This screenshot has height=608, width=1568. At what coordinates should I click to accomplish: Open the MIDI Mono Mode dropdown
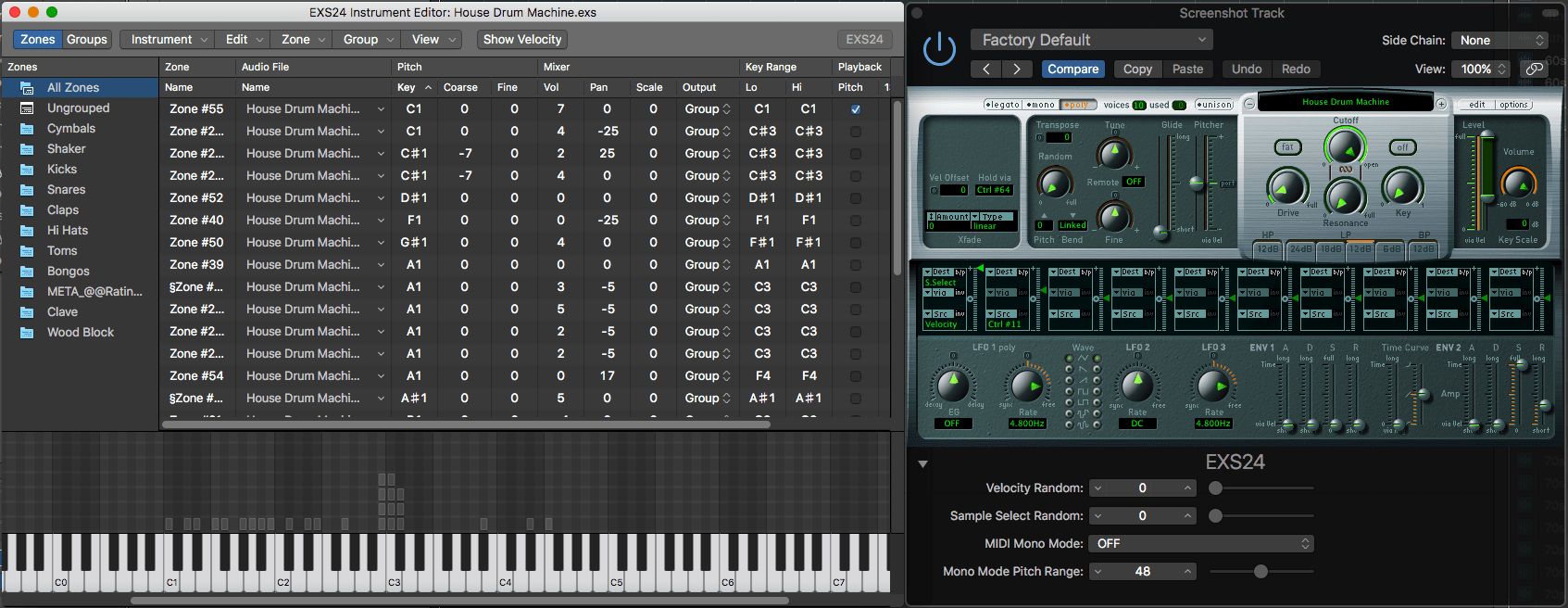tap(1201, 543)
